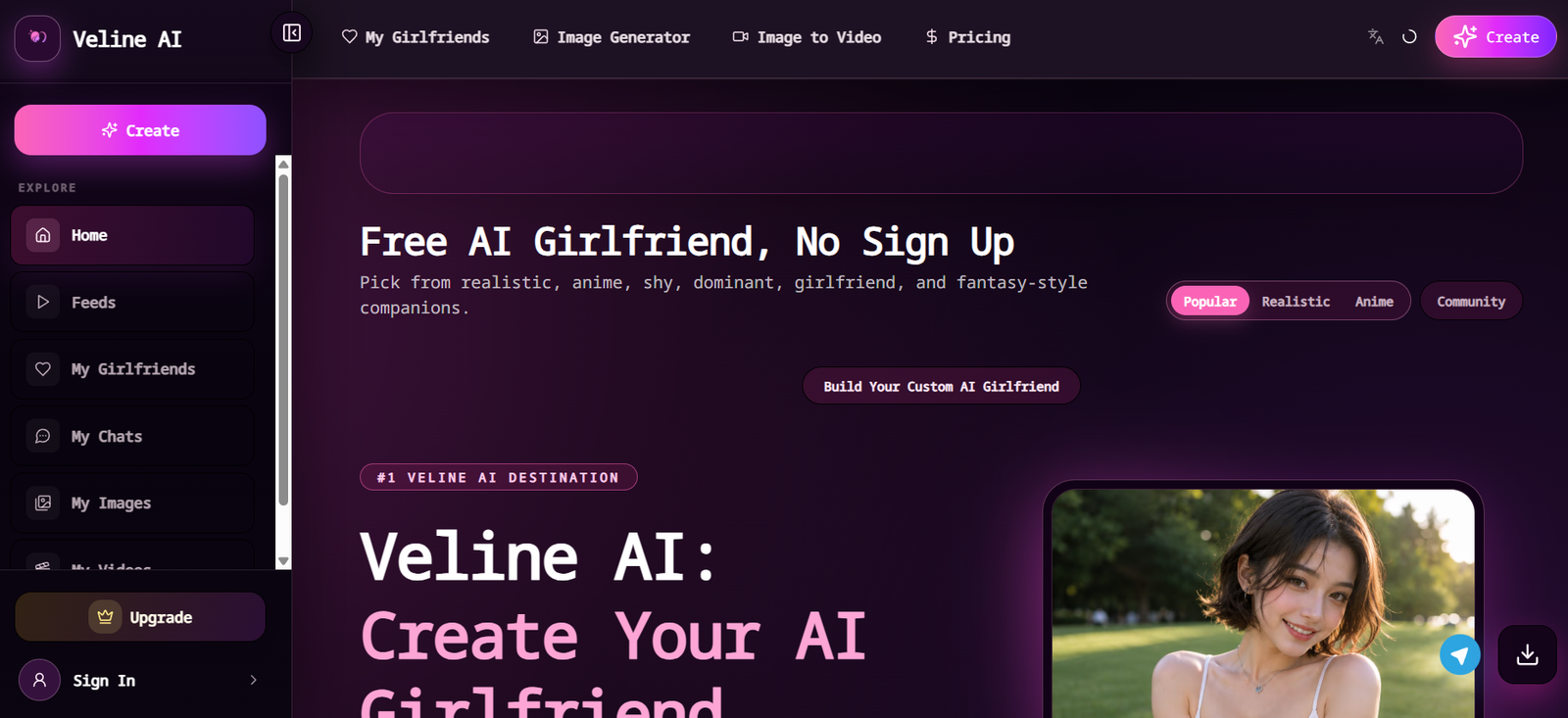
Task: Click the Create button in the top-right corner
Action: [x=1495, y=37]
